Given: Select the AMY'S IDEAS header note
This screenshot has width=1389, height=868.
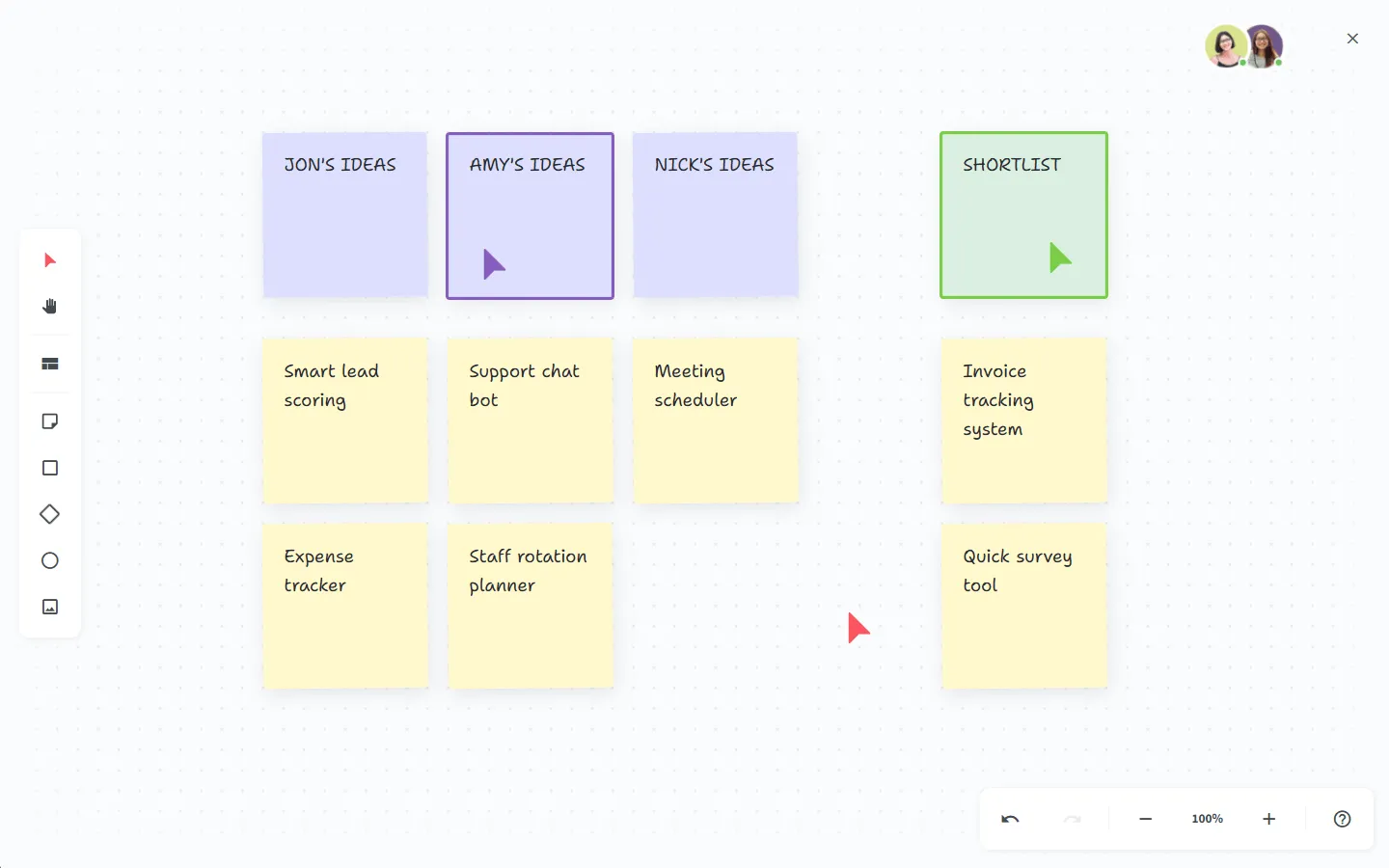Looking at the screenshot, I should coord(530,215).
